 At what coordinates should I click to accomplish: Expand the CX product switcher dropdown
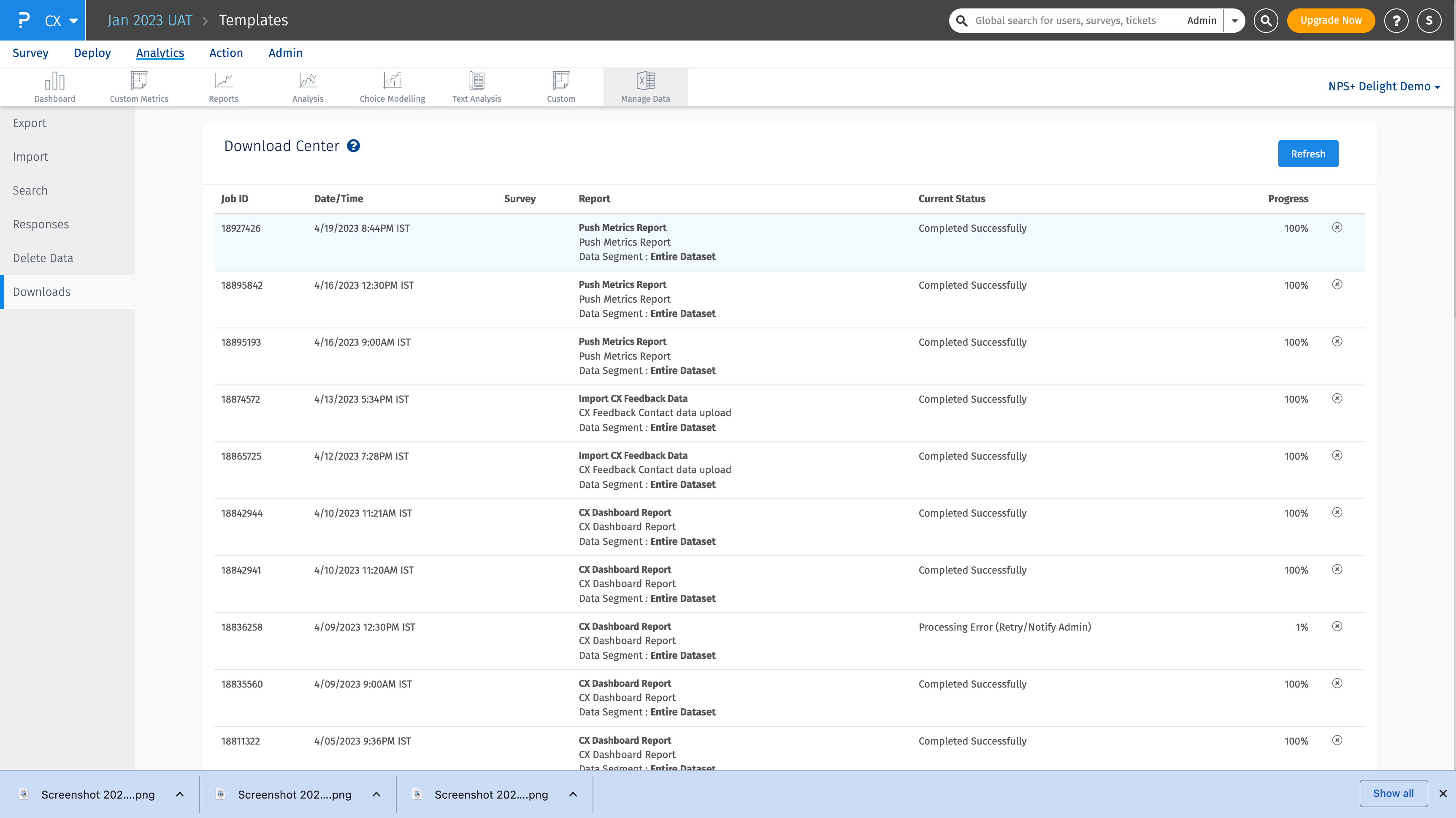tap(73, 21)
